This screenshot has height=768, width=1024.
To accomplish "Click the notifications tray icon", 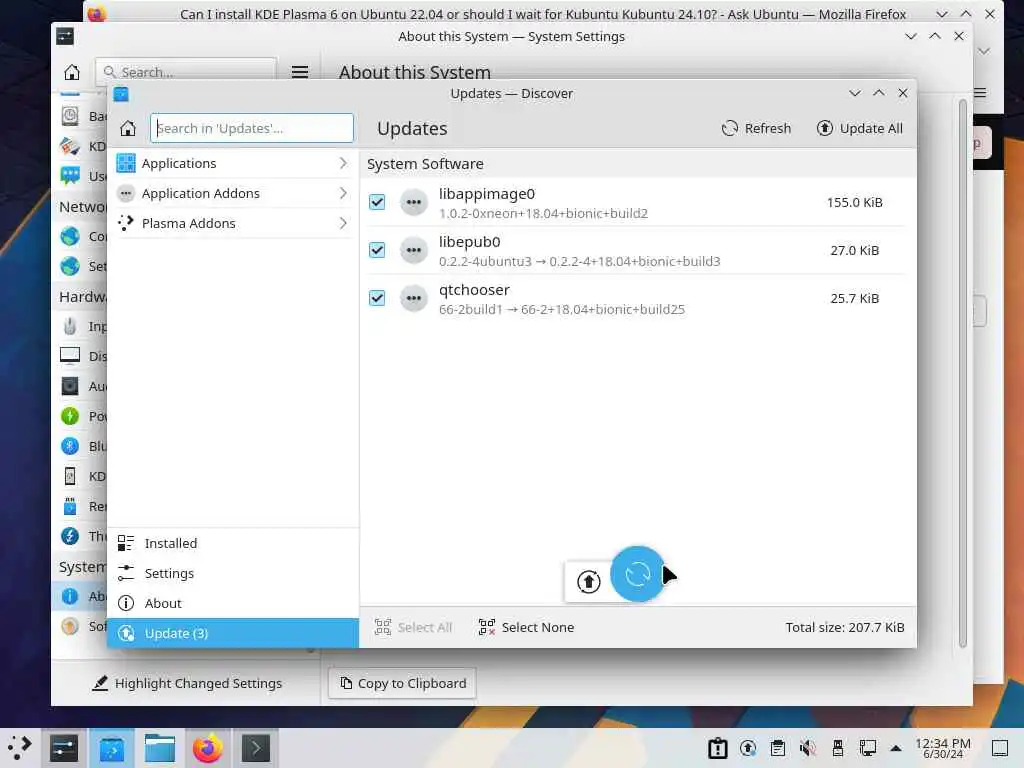I will pos(718,748).
